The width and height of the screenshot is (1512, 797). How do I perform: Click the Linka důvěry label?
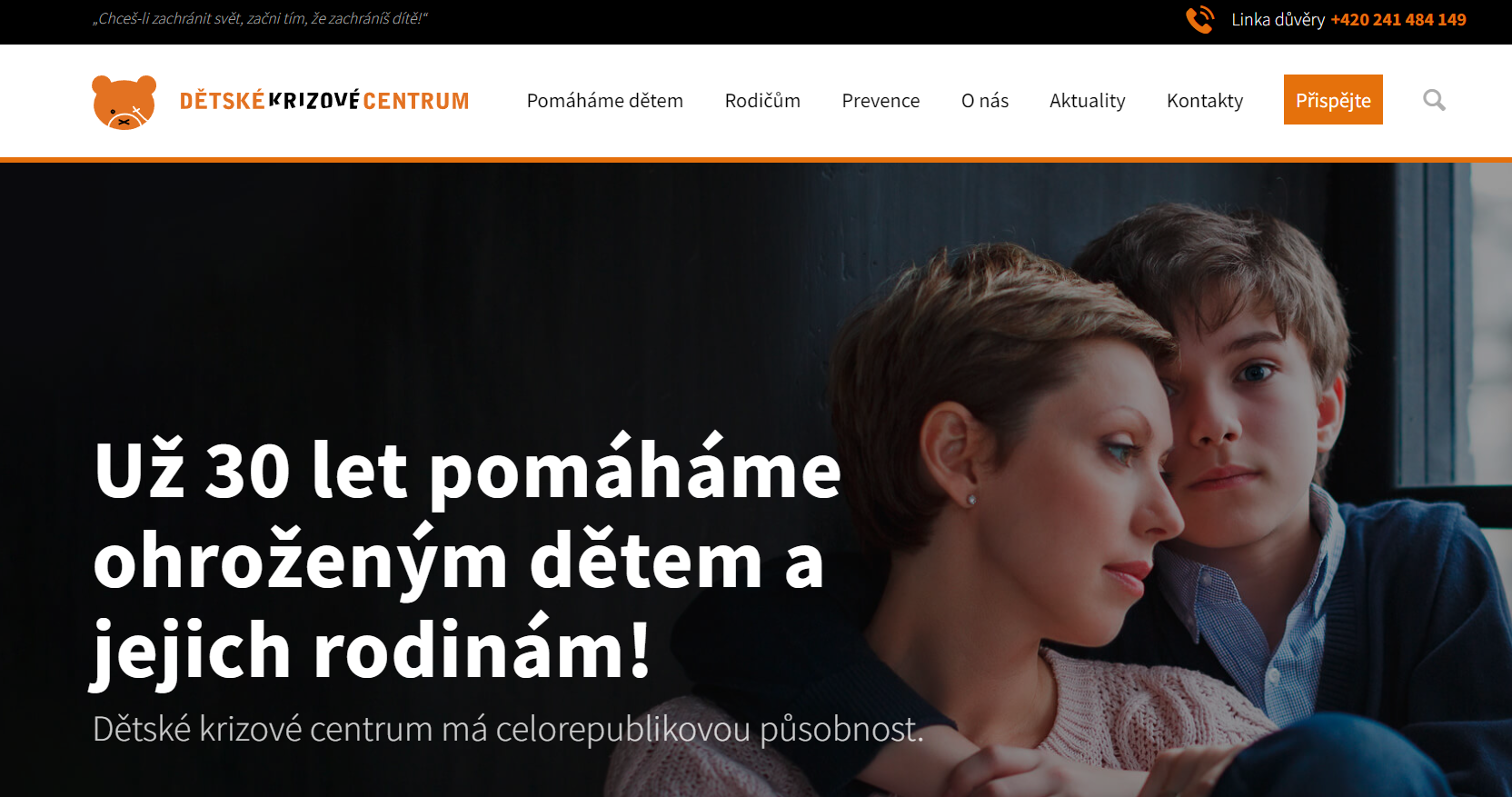pyautogui.click(x=1278, y=19)
